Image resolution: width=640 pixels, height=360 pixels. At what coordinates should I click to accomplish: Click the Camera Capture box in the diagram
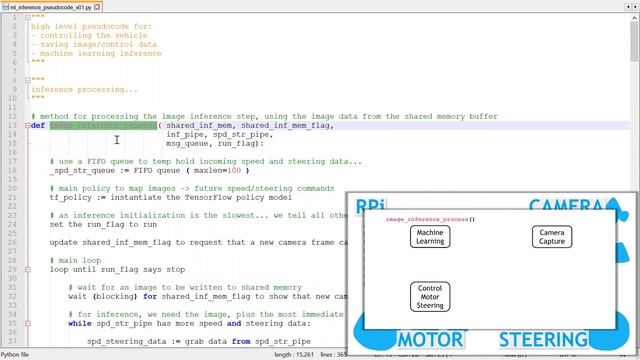552,237
